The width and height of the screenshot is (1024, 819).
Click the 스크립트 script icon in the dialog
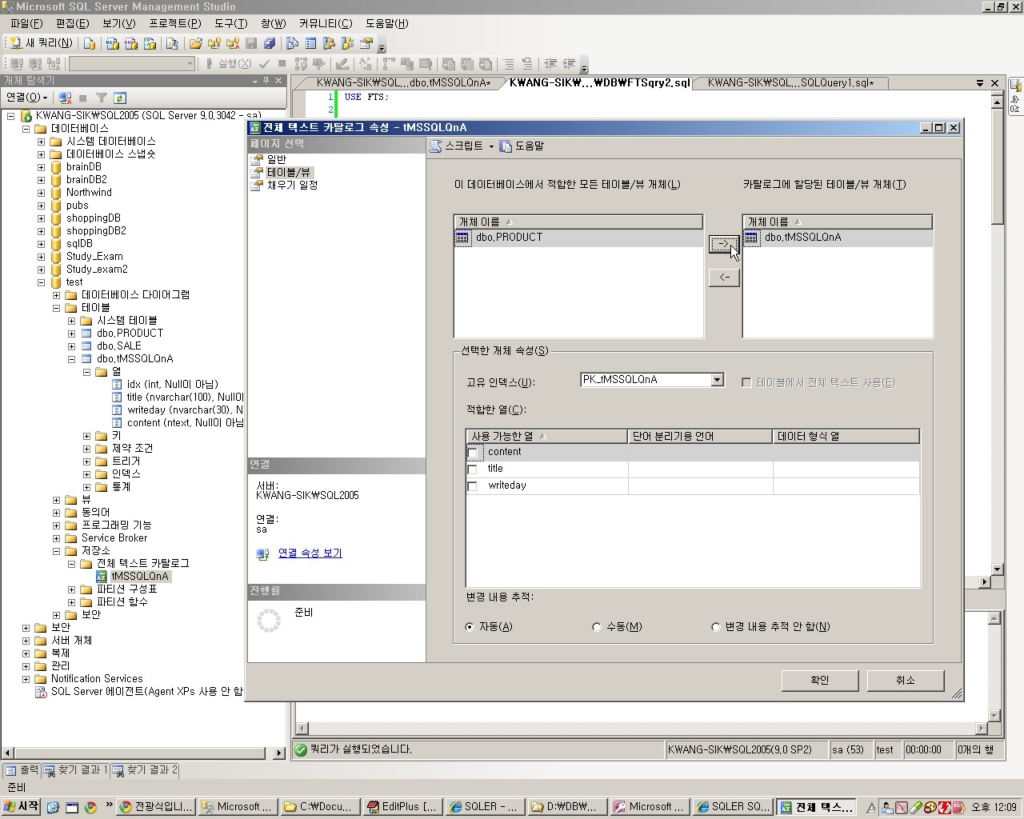(x=436, y=146)
